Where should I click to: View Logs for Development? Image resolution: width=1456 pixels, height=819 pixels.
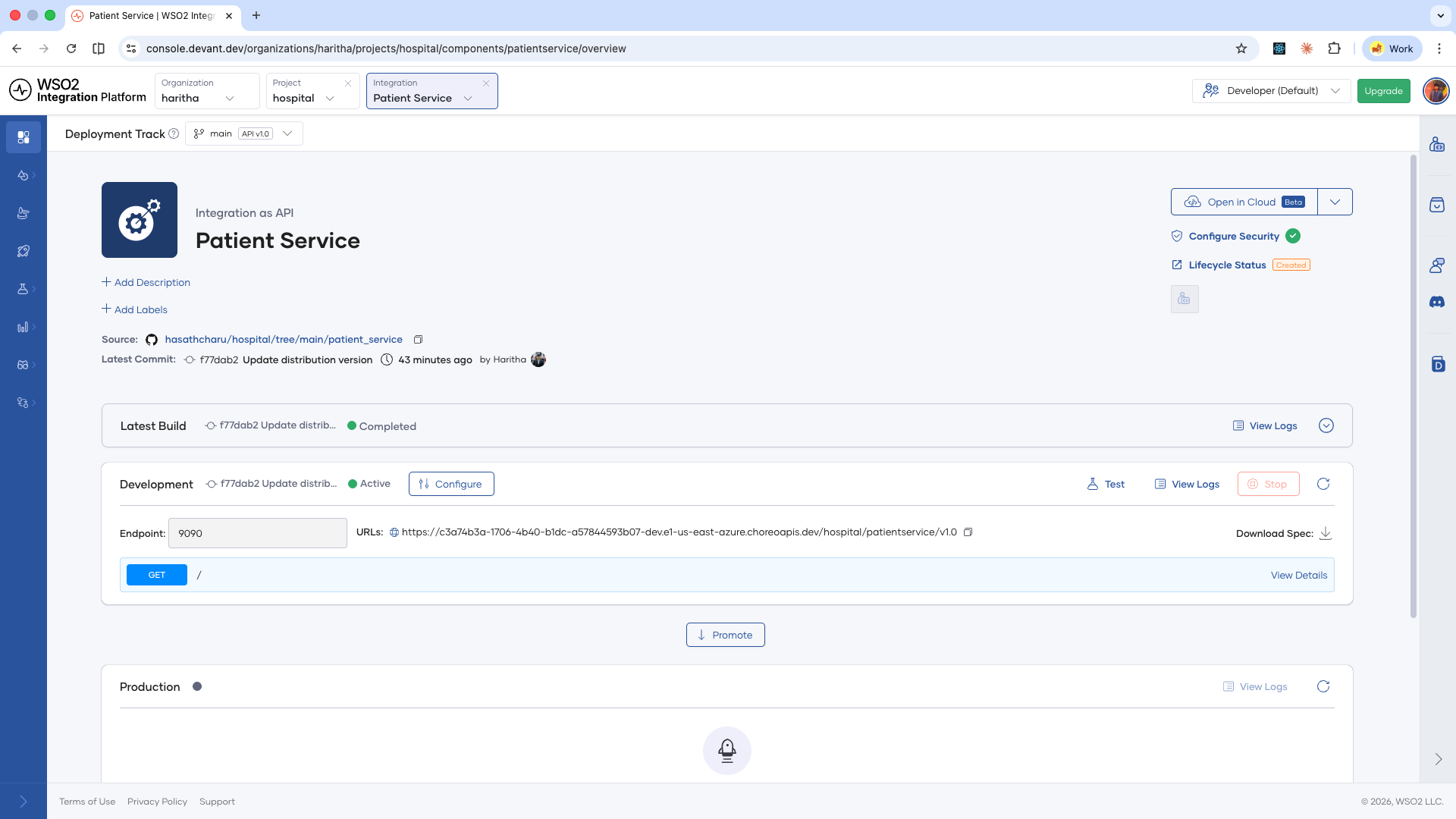coord(1187,484)
